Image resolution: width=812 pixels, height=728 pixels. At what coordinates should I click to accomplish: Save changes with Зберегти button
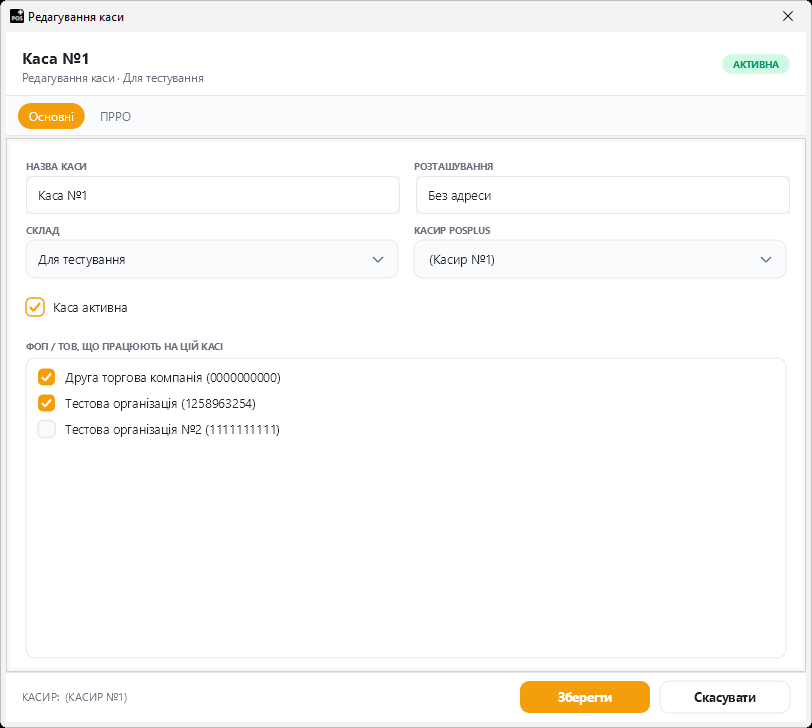pos(585,697)
